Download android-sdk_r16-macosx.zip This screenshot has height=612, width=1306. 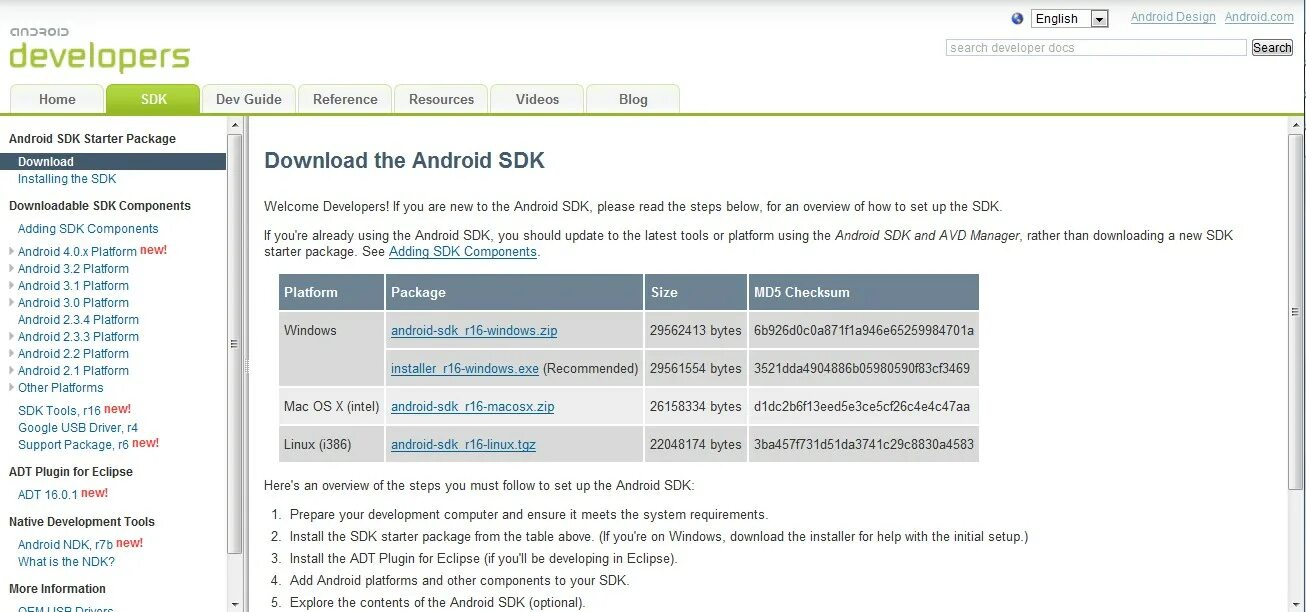point(472,407)
